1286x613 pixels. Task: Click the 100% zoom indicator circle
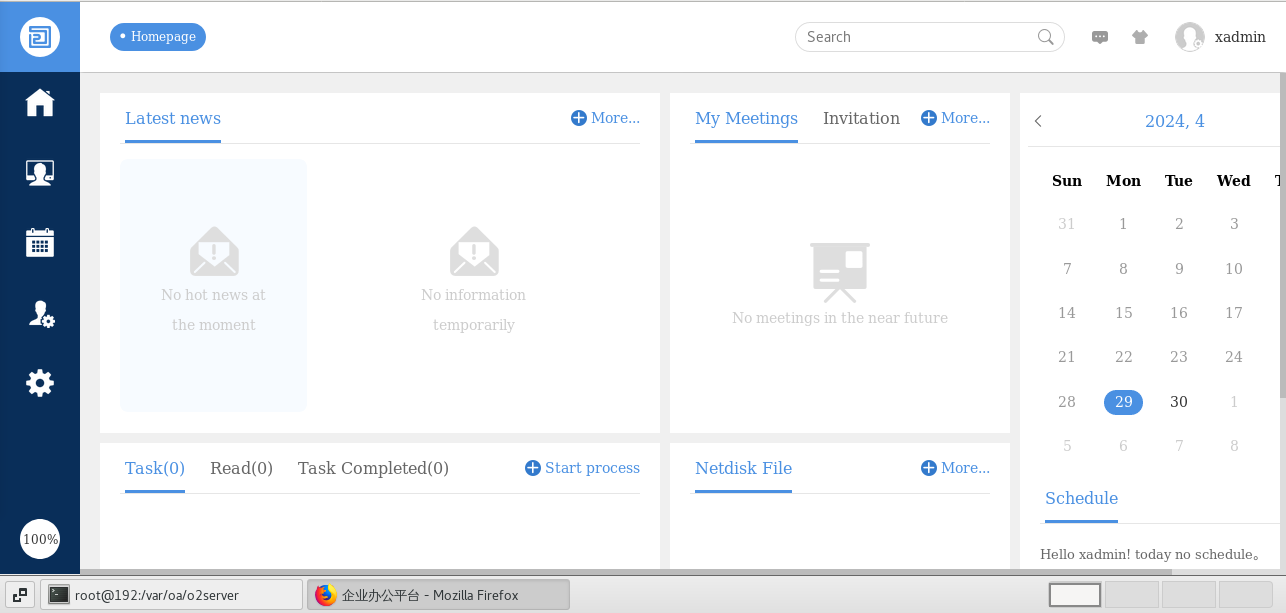[x=40, y=539]
